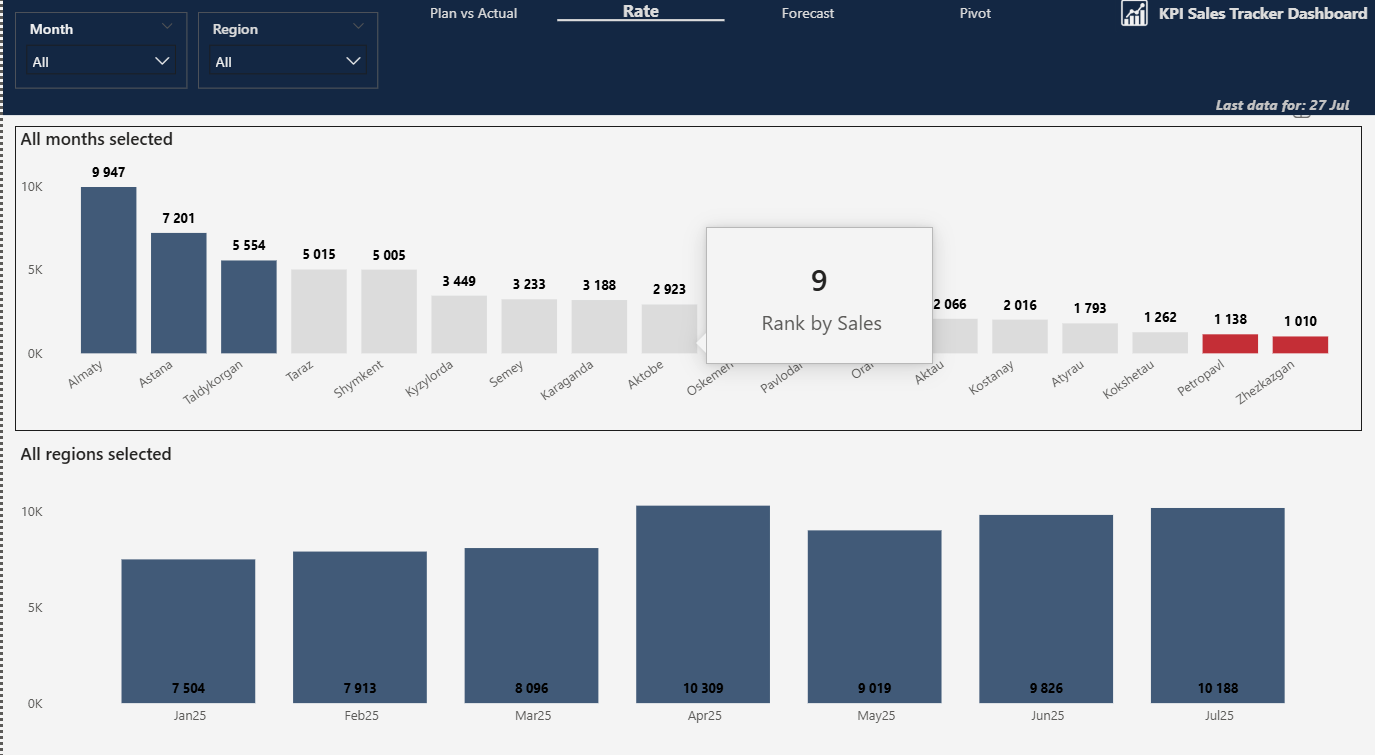Select the Jul25 bar showing 10 188
This screenshot has height=755, width=1375.
click(x=1217, y=605)
